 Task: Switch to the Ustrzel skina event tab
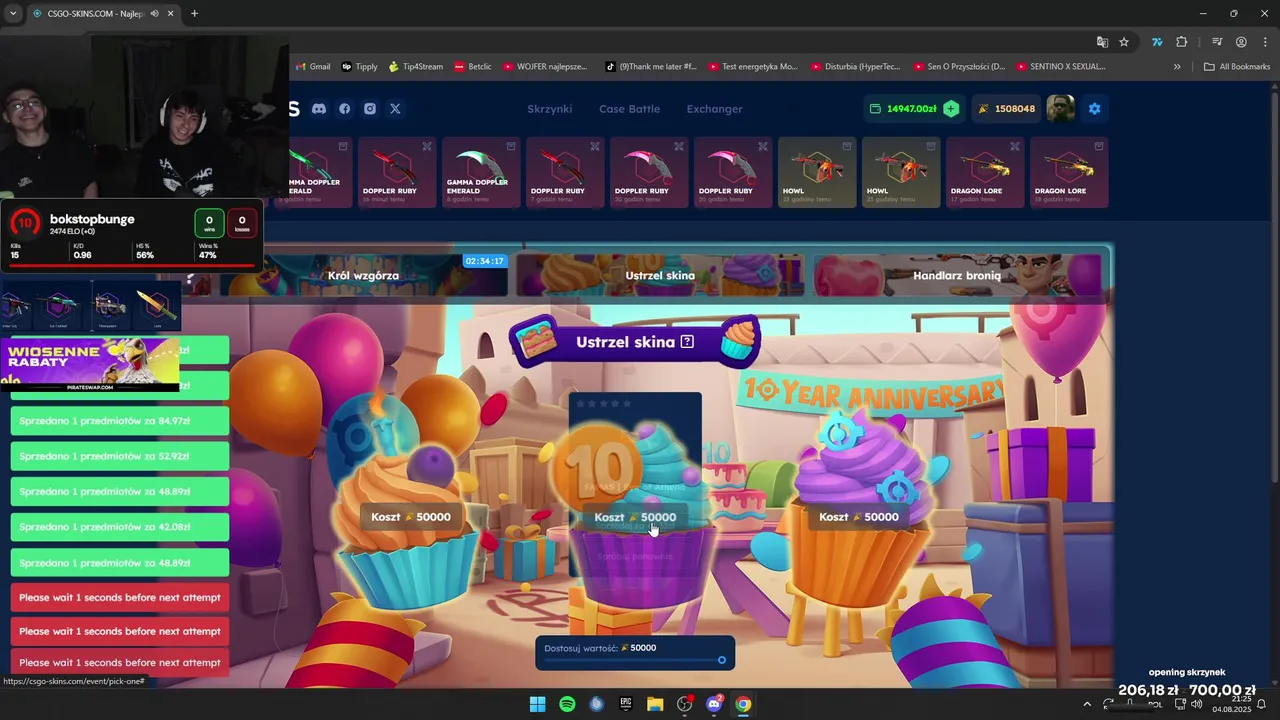pos(660,275)
